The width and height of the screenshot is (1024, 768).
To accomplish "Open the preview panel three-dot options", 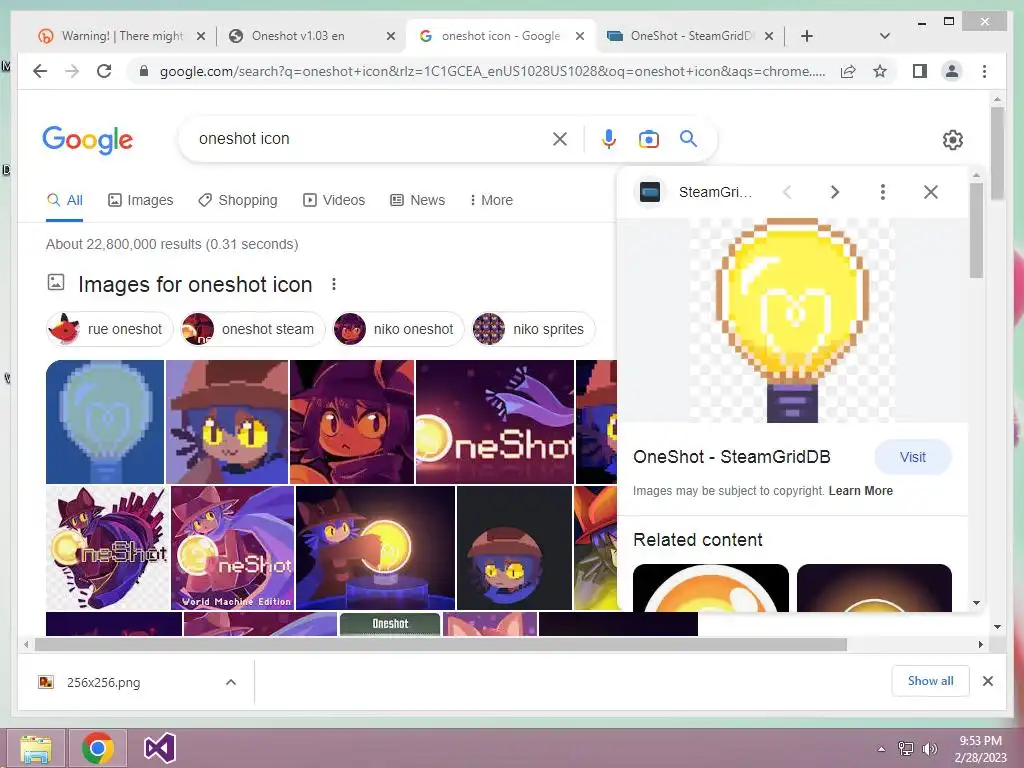I will [882, 192].
